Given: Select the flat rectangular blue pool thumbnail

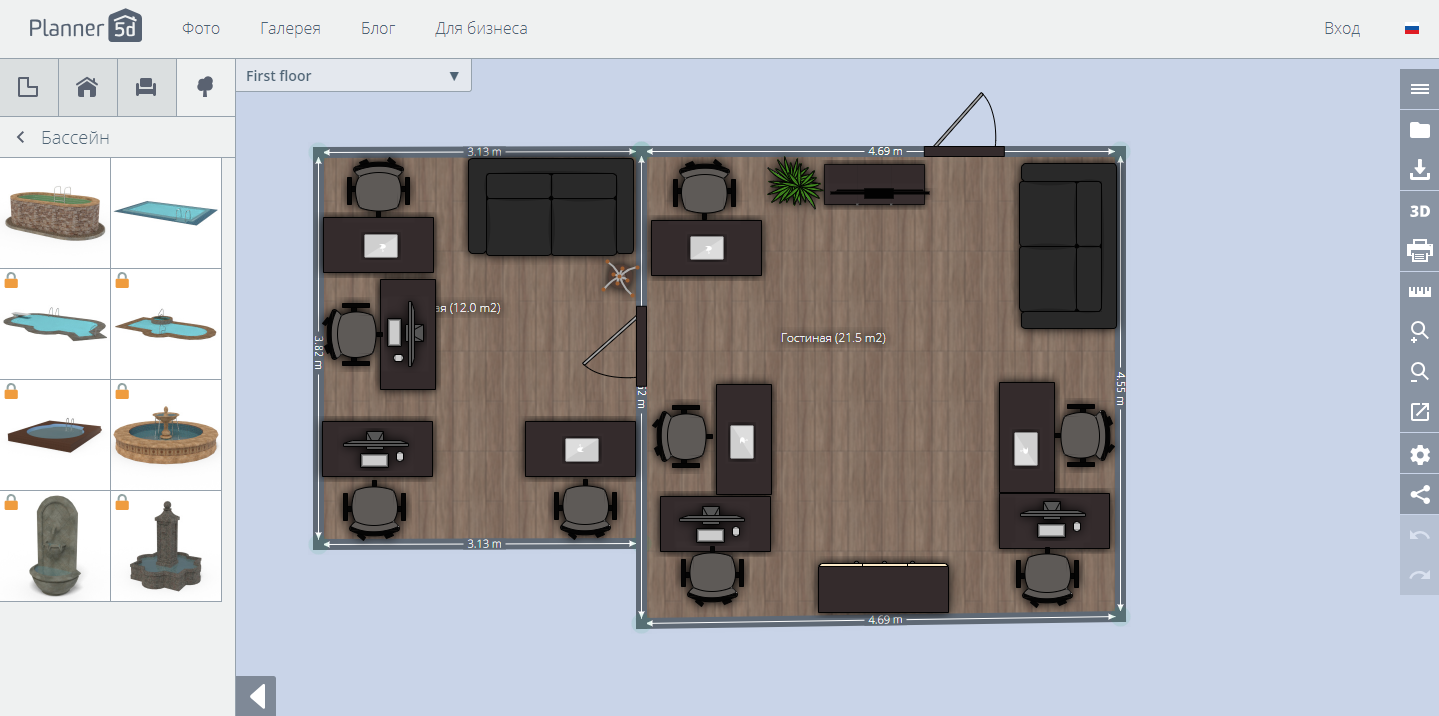Looking at the screenshot, I should pos(166,213).
